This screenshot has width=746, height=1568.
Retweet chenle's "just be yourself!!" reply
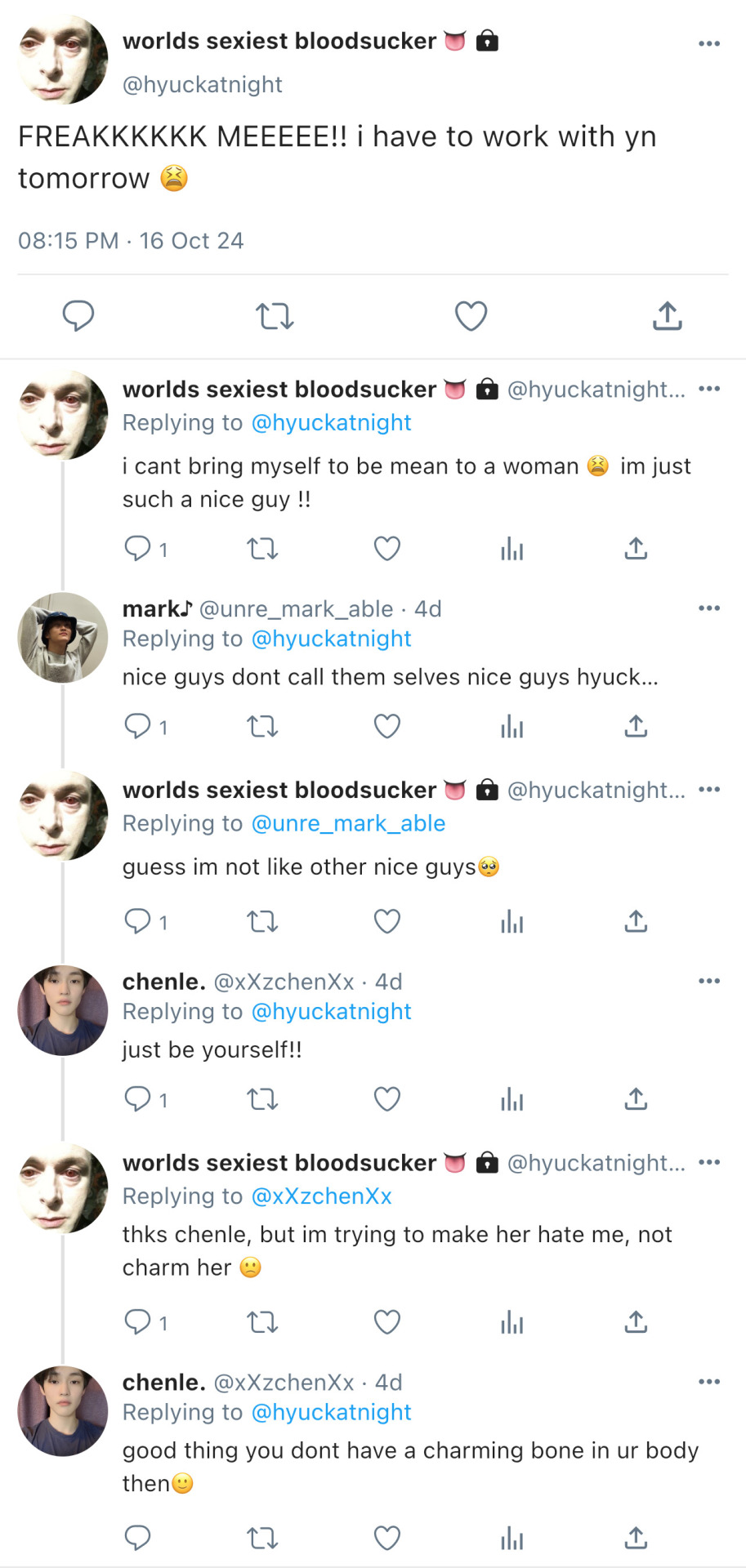[x=262, y=1099]
